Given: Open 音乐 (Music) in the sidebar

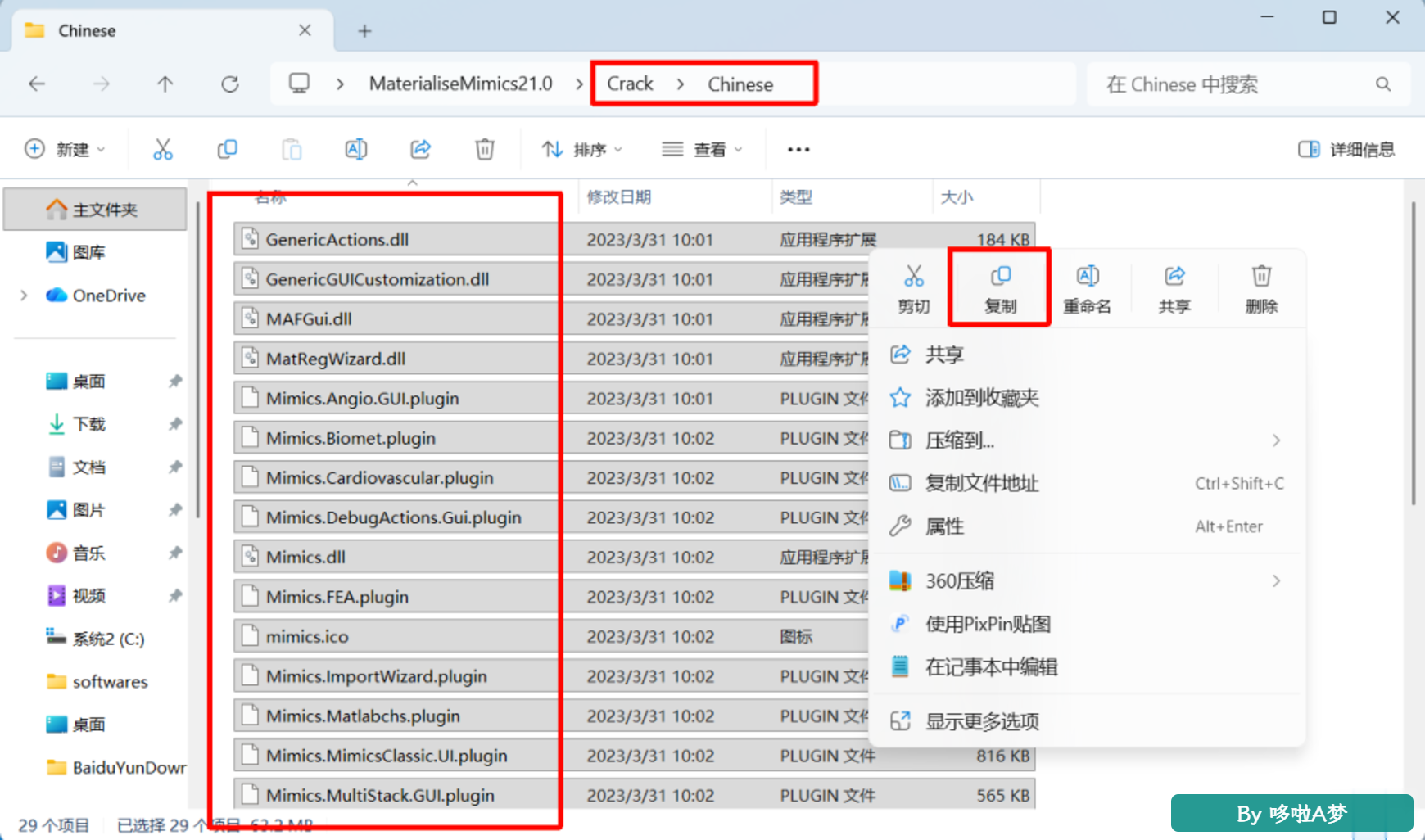Looking at the screenshot, I should (x=88, y=553).
